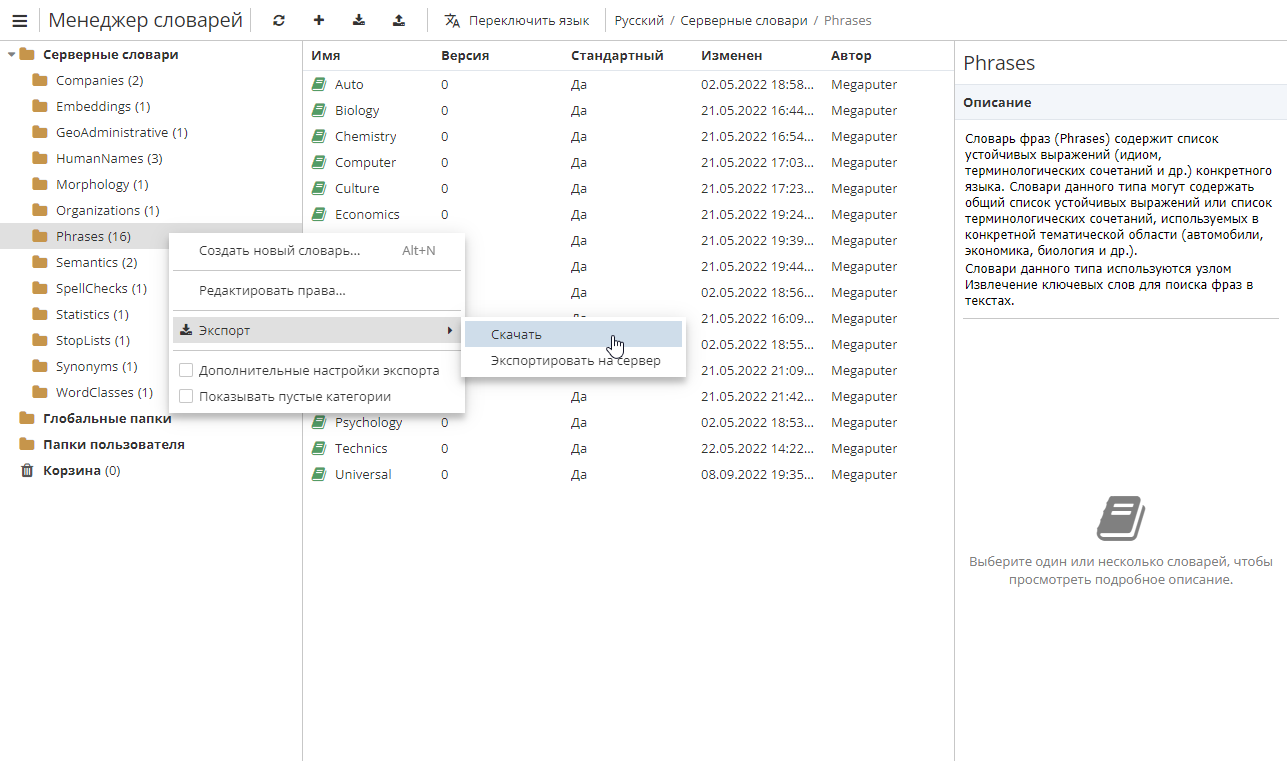Open the Корзина trash item

pyautogui.click(x=81, y=470)
